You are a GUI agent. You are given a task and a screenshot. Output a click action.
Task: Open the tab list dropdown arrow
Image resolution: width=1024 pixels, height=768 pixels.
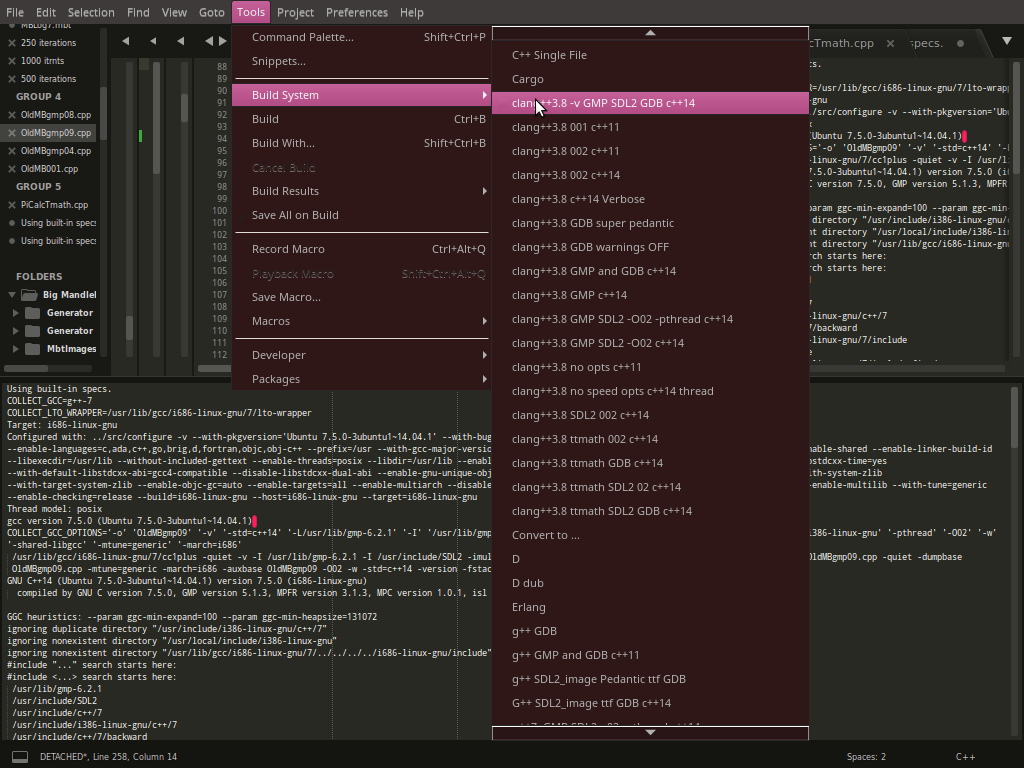(1006, 42)
